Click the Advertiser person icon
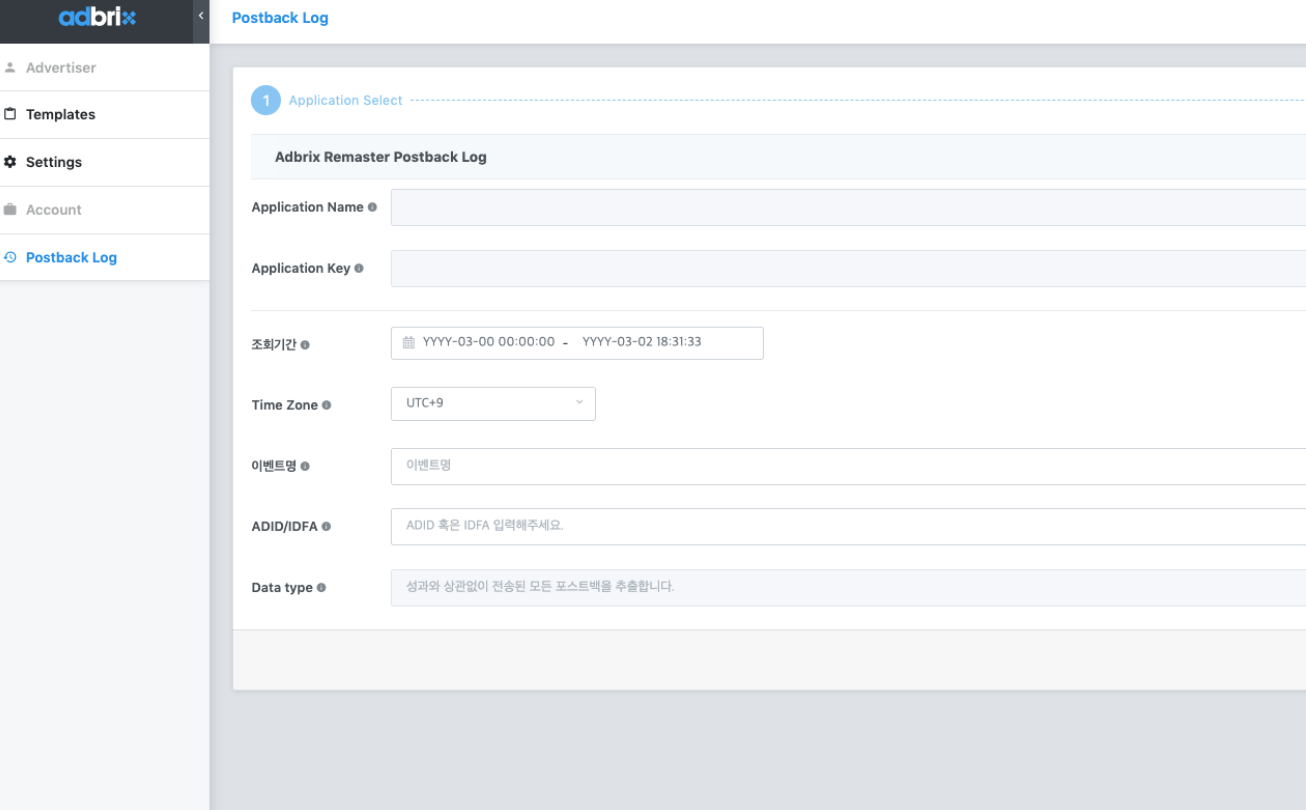The height and width of the screenshot is (810, 1306). 10,68
